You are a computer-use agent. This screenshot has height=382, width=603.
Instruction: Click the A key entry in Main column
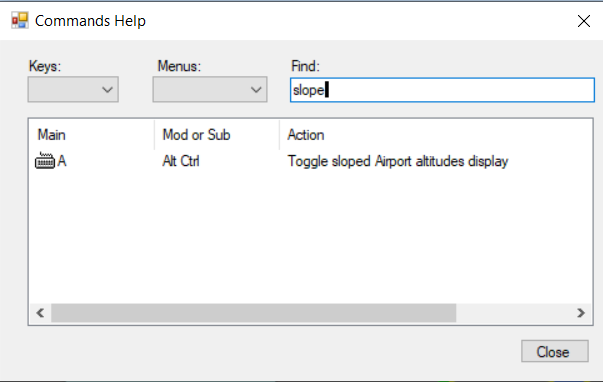(x=62, y=161)
